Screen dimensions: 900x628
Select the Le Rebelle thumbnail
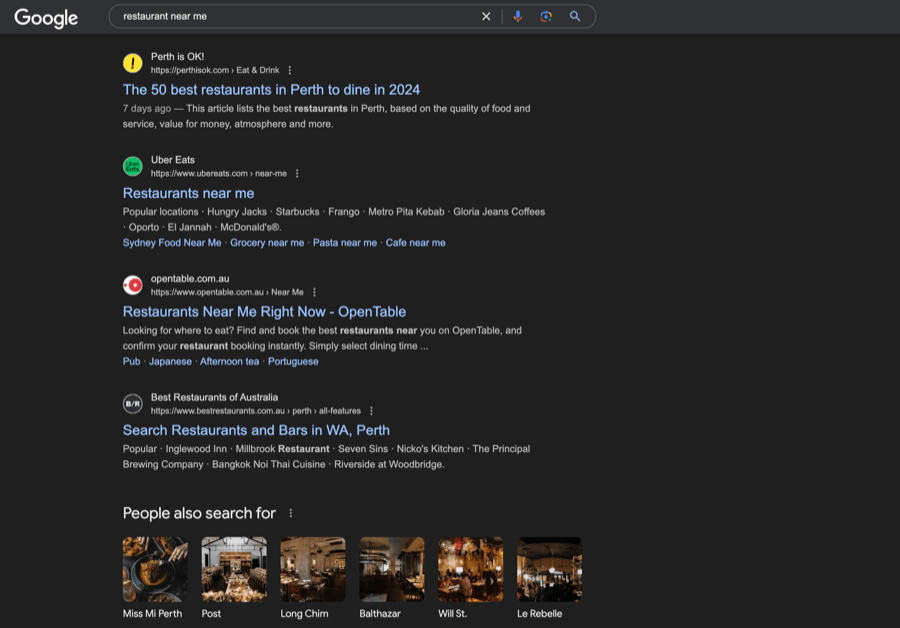click(550, 569)
